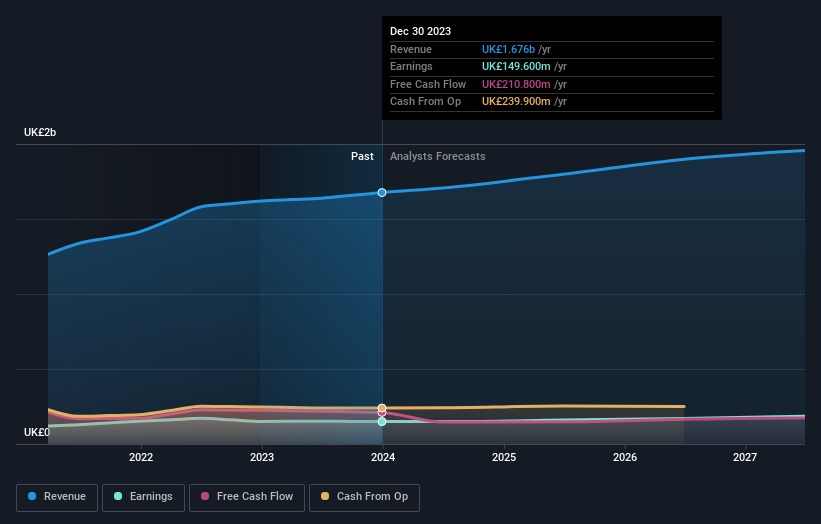Click the Past label
The width and height of the screenshot is (821, 524).
pyautogui.click(x=362, y=157)
